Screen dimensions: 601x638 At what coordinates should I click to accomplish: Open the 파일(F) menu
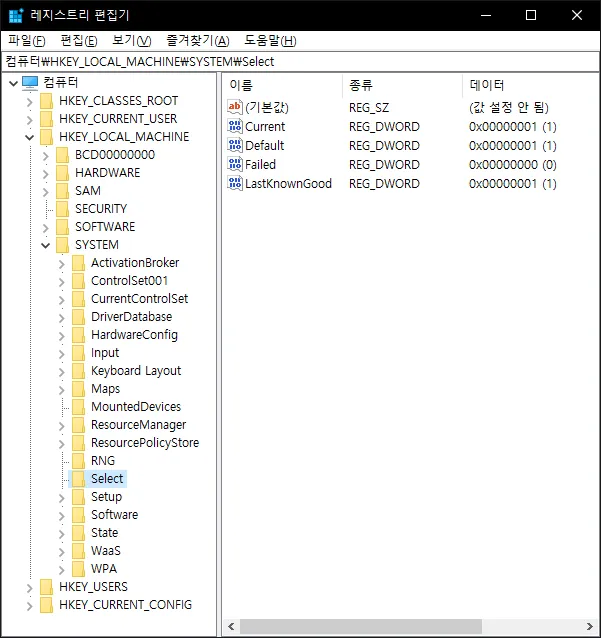tap(26, 40)
